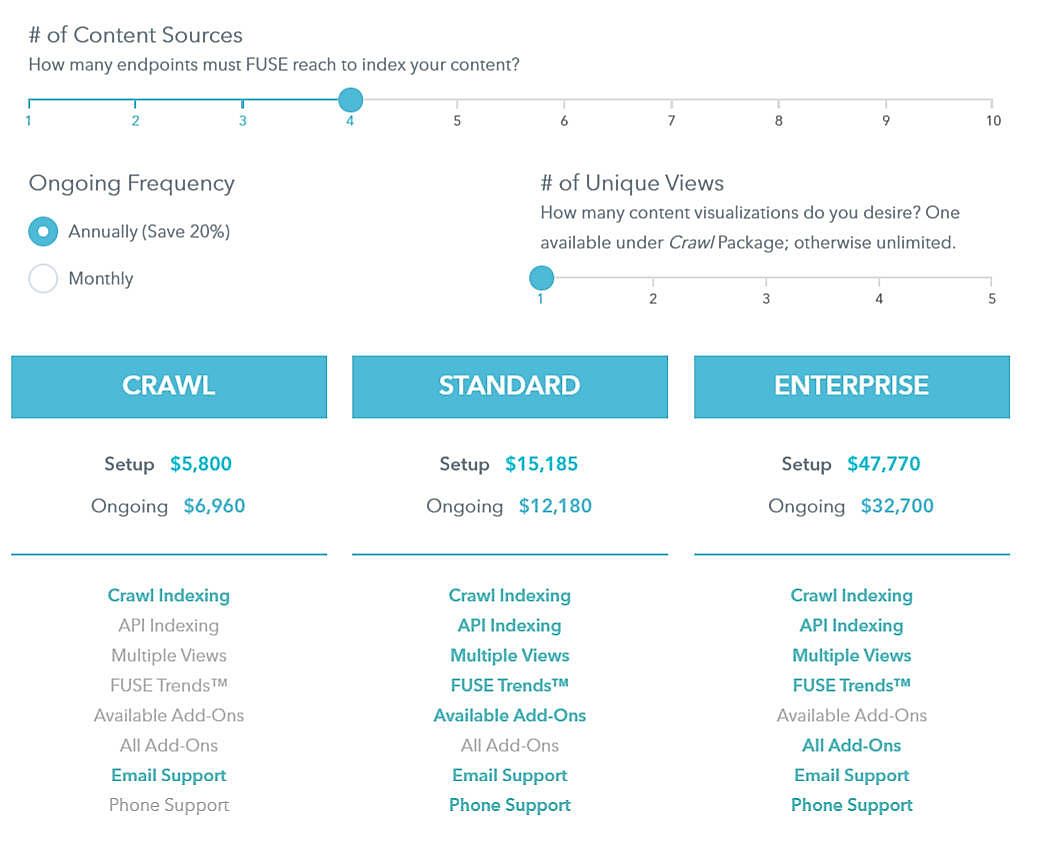Select FUSE Trends link in STANDARD column

(510, 685)
